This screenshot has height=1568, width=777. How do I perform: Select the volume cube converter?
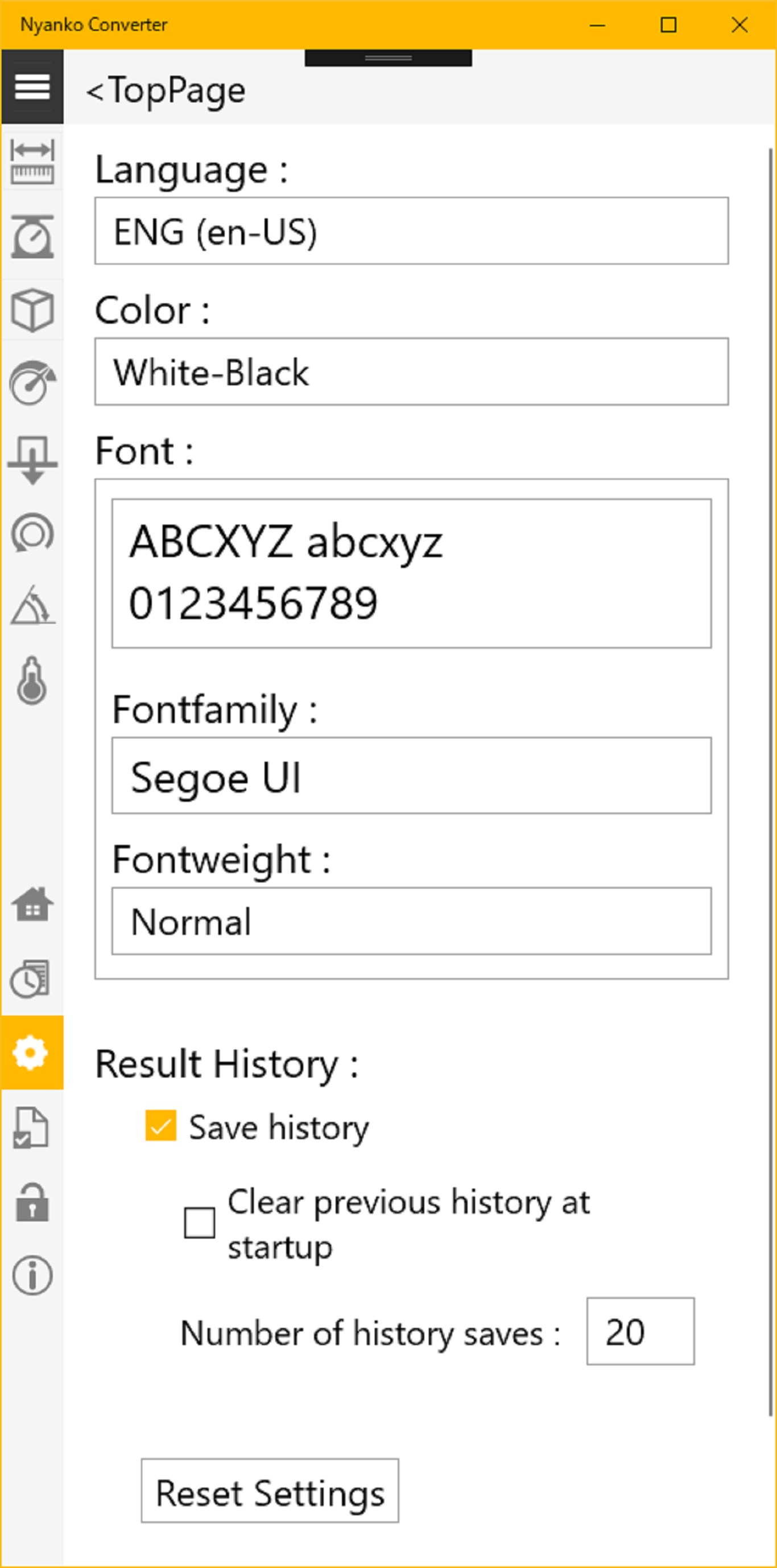pos(32,310)
